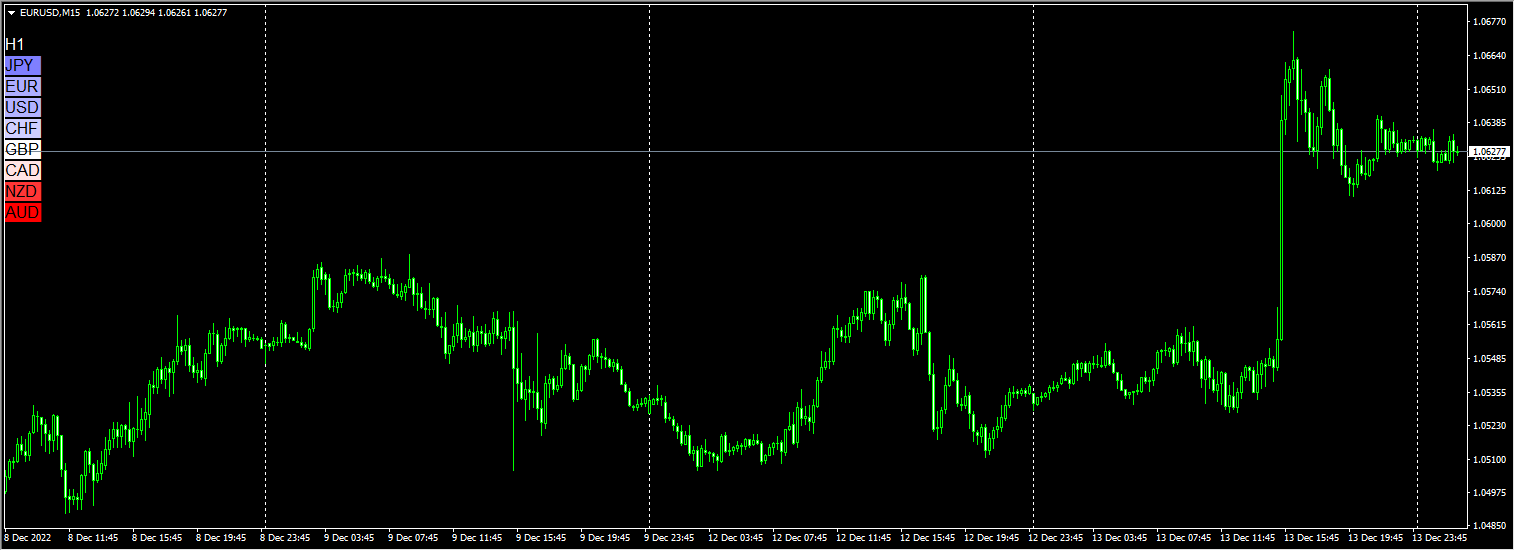Click the 12 Dec 23:45 time label
The height and width of the screenshot is (551, 1515).
1055,538
